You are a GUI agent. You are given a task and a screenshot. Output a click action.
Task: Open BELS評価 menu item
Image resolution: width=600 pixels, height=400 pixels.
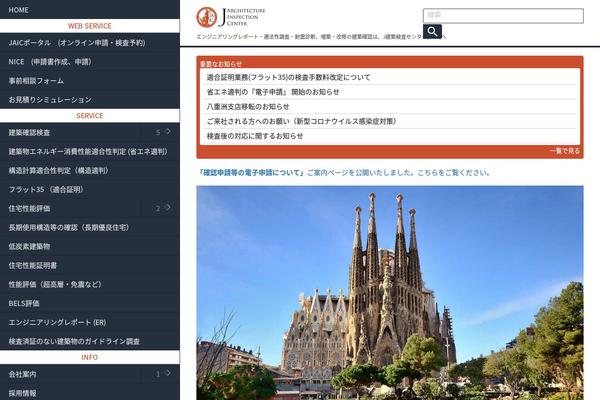coord(90,303)
